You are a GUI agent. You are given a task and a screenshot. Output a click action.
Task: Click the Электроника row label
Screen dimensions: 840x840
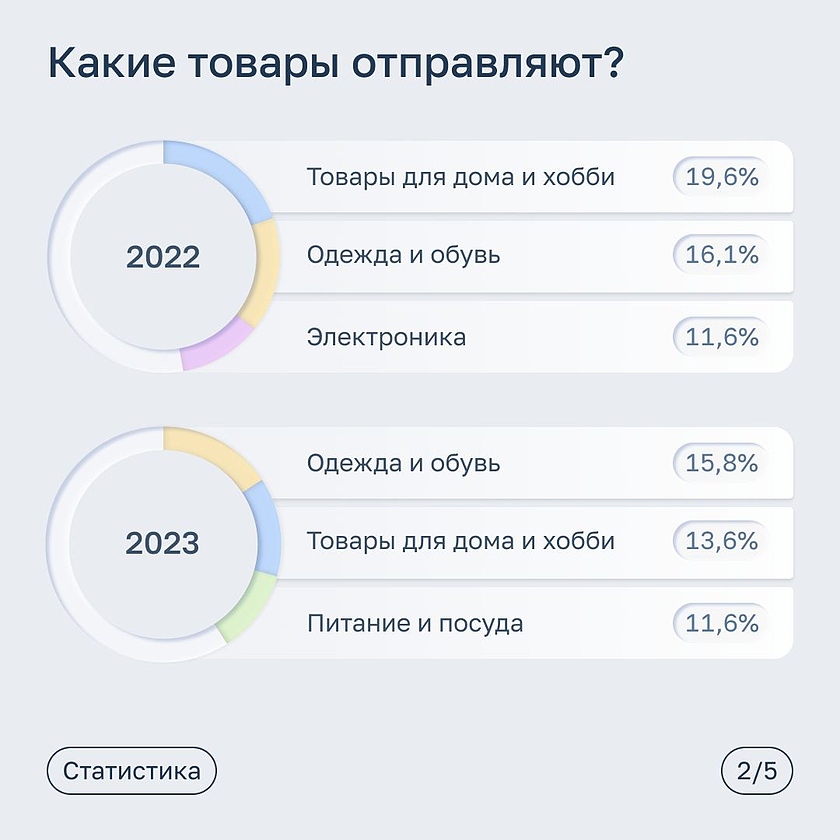386,336
